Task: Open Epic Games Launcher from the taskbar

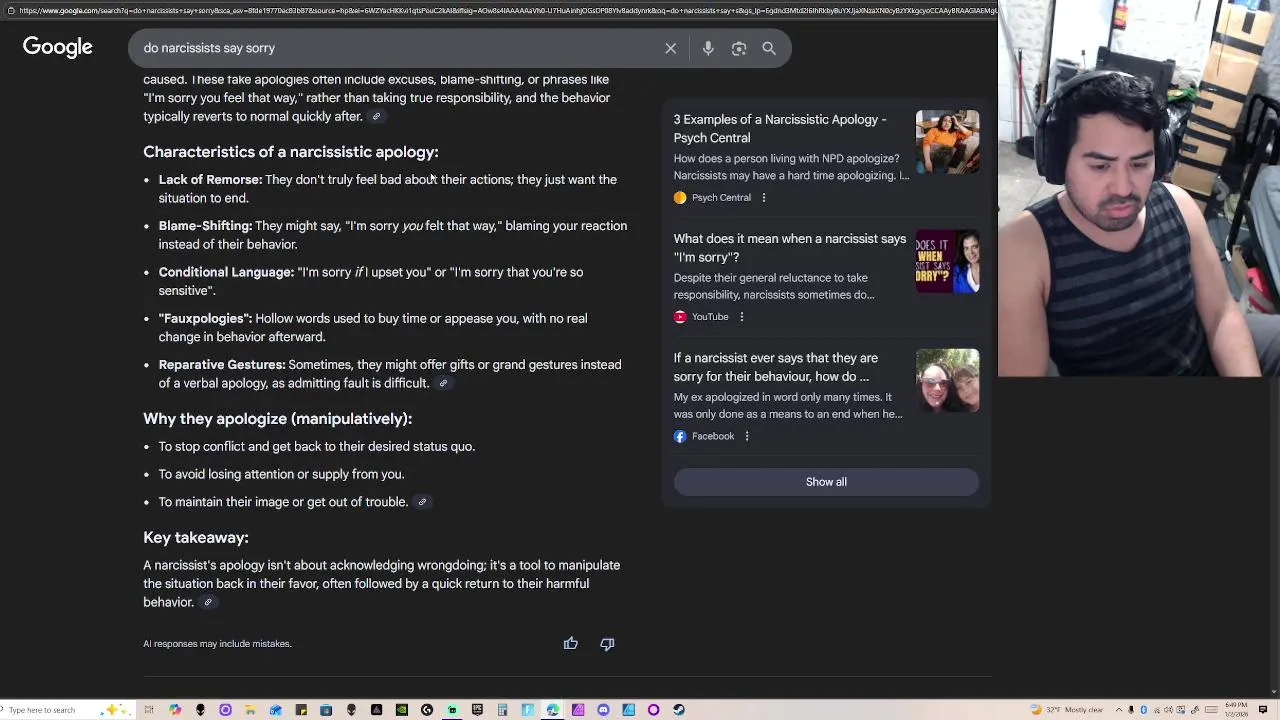Action: (477, 710)
